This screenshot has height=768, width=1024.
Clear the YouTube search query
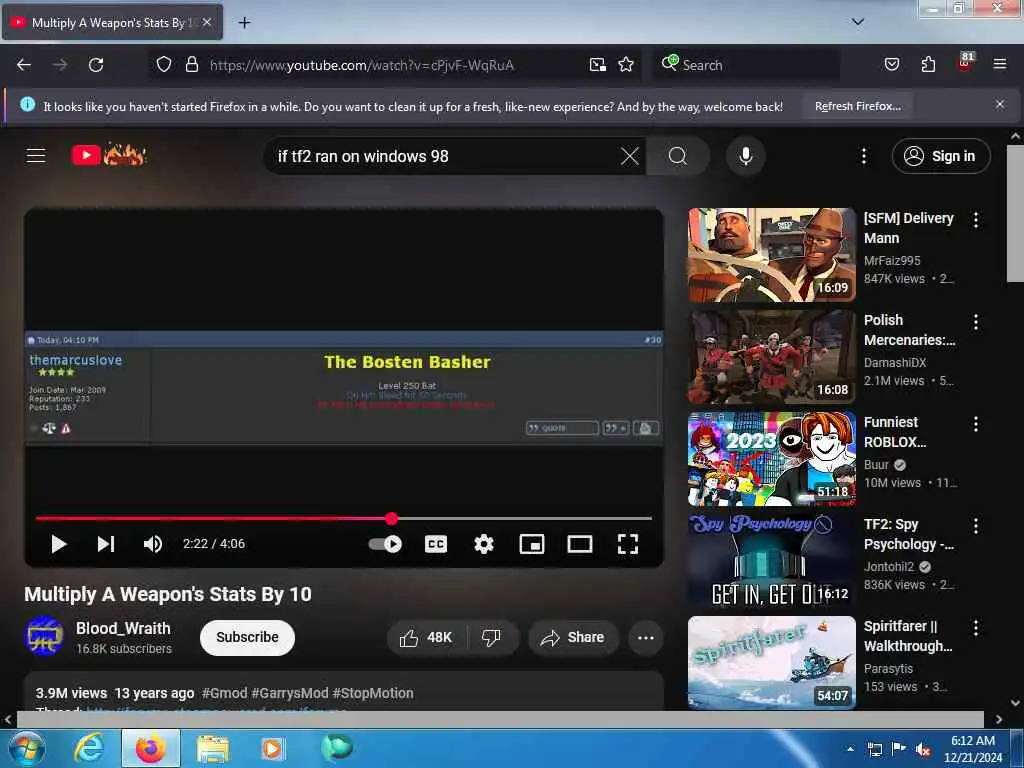click(630, 156)
